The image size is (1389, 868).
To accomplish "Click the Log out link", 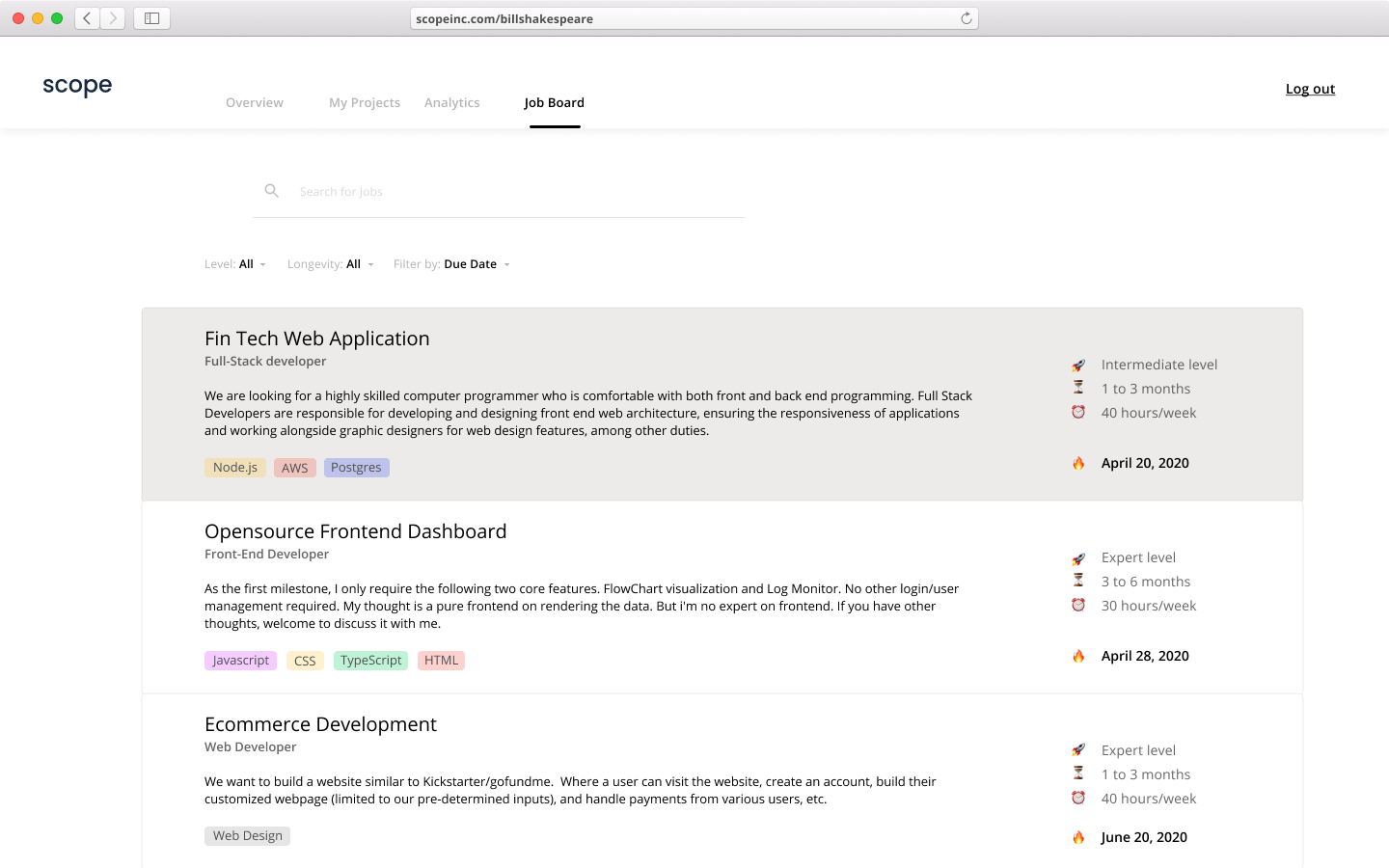I will pyautogui.click(x=1310, y=88).
